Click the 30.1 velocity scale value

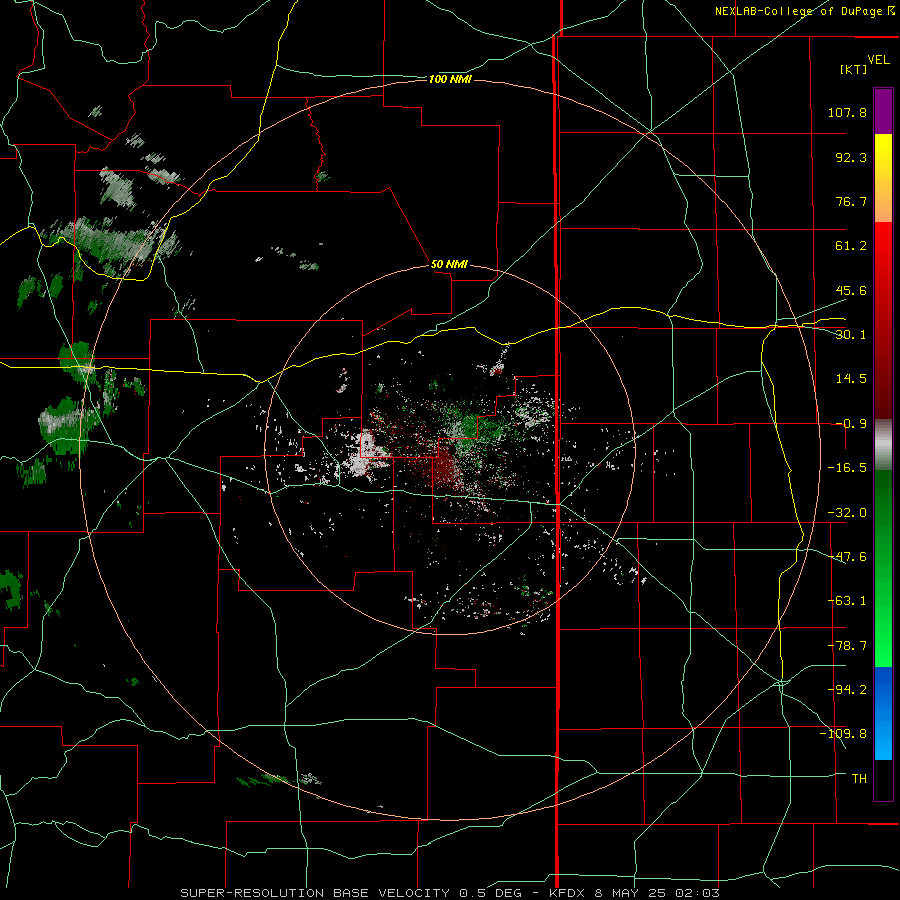pos(851,335)
